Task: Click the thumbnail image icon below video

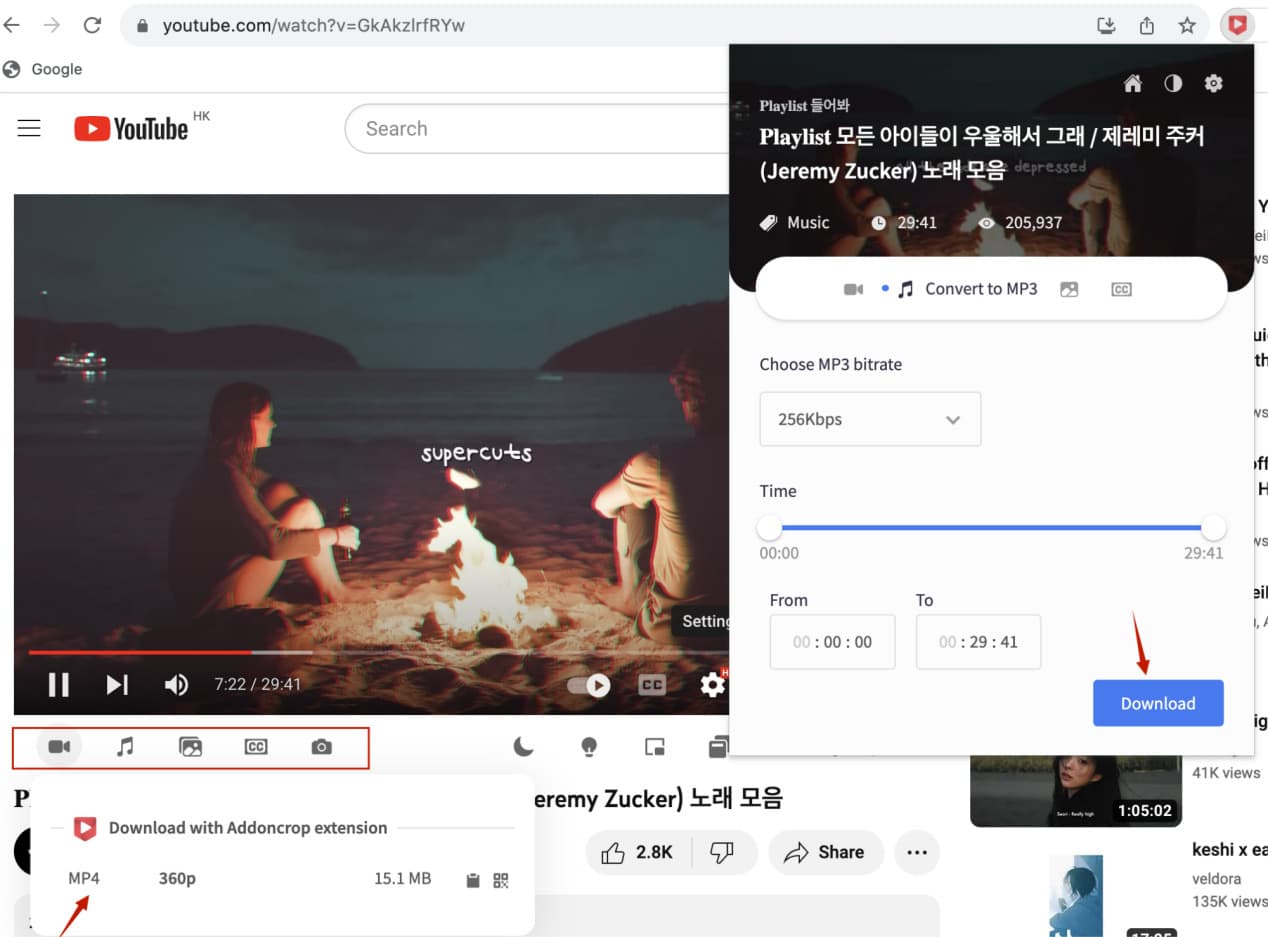Action: pyautogui.click(x=190, y=747)
